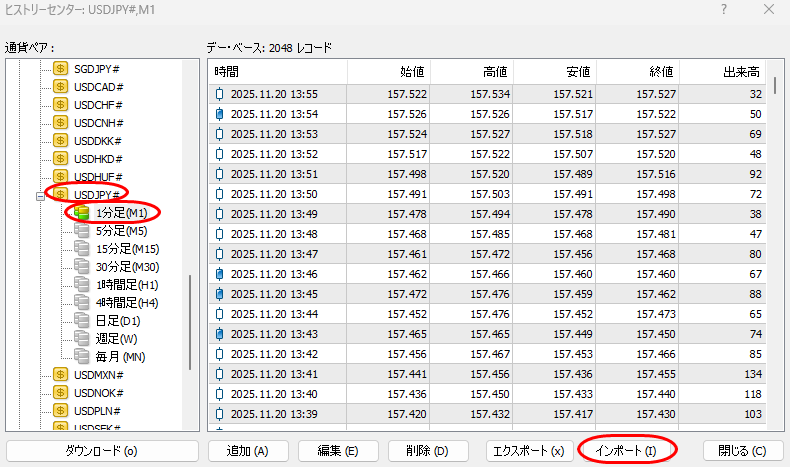Click the coin icon next to USDCAD#
This screenshot has width=790, height=467.
61,87
